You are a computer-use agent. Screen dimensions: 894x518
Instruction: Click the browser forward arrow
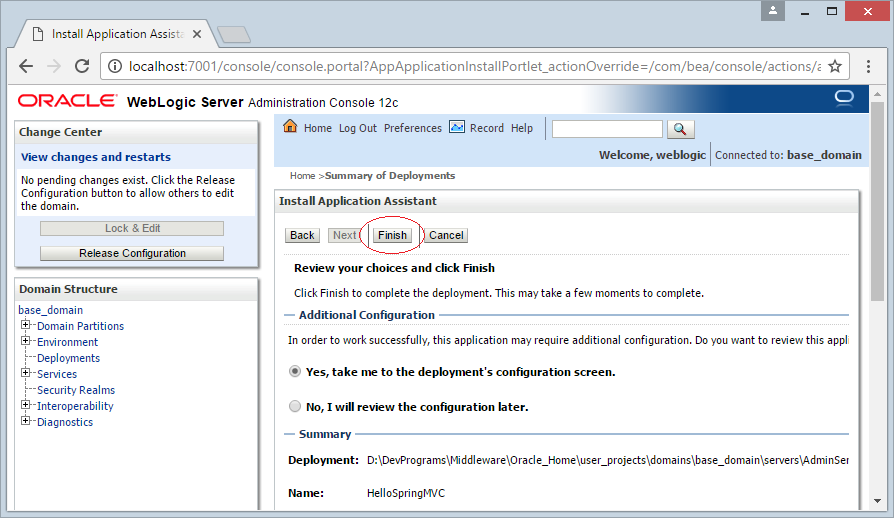click(x=54, y=67)
